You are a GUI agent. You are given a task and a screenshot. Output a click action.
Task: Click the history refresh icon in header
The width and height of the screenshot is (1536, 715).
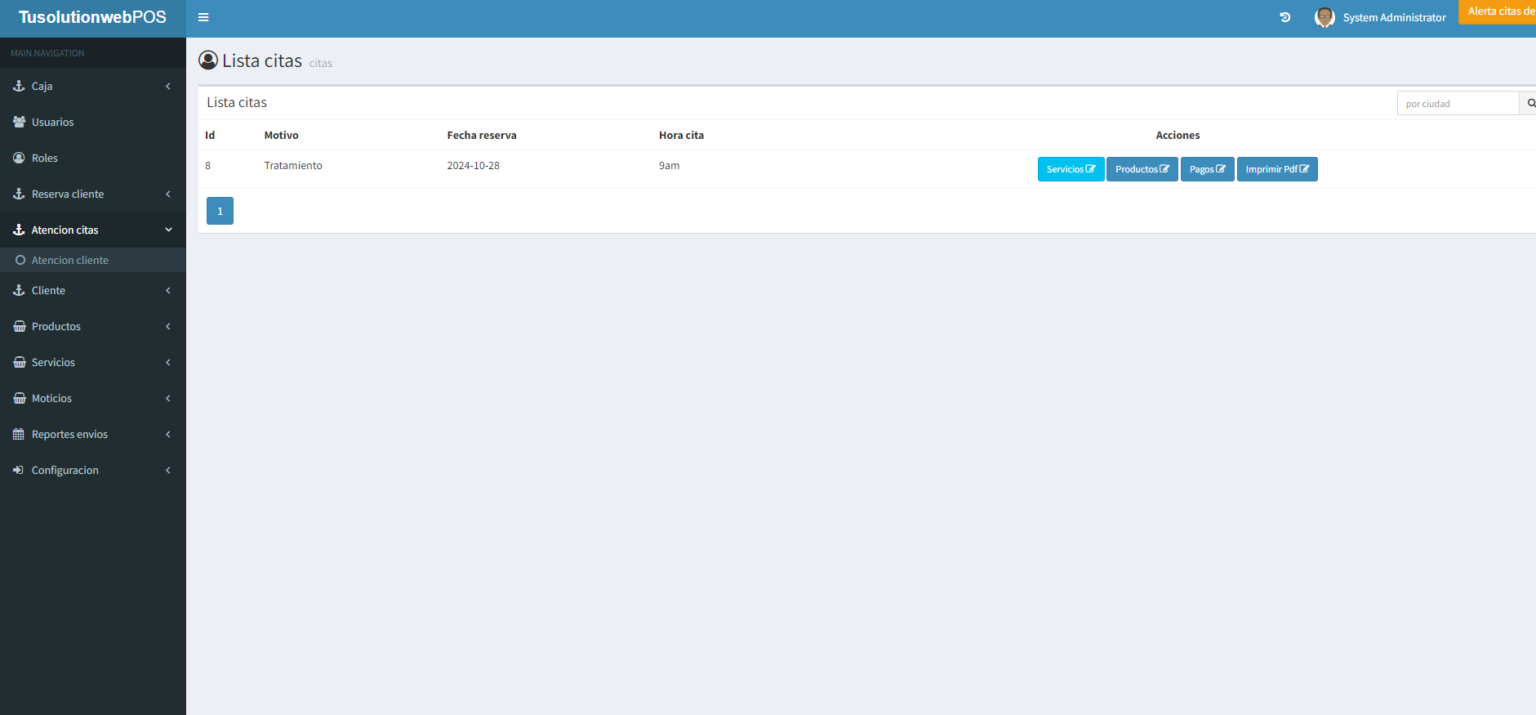[1285, 18]
